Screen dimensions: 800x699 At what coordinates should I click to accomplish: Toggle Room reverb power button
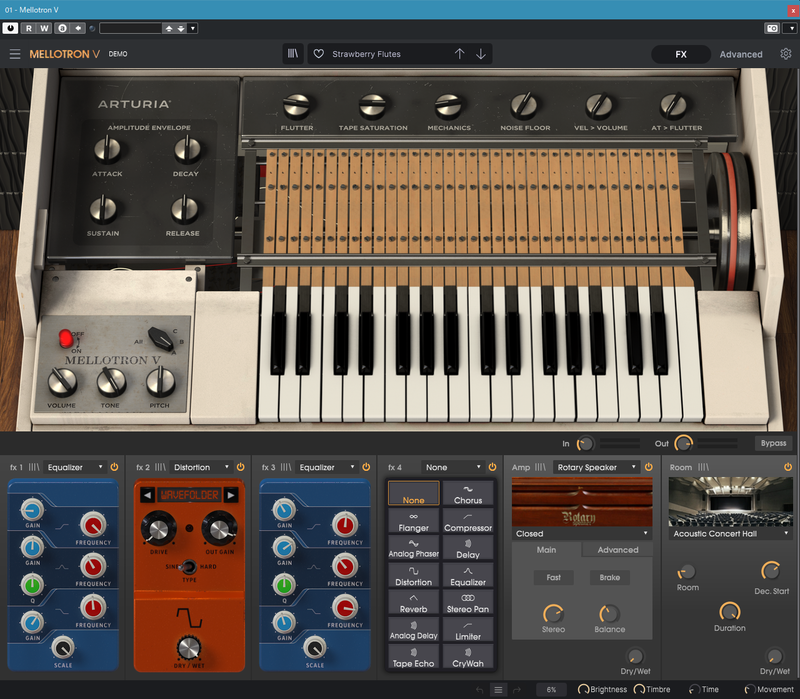pos(788,467)
